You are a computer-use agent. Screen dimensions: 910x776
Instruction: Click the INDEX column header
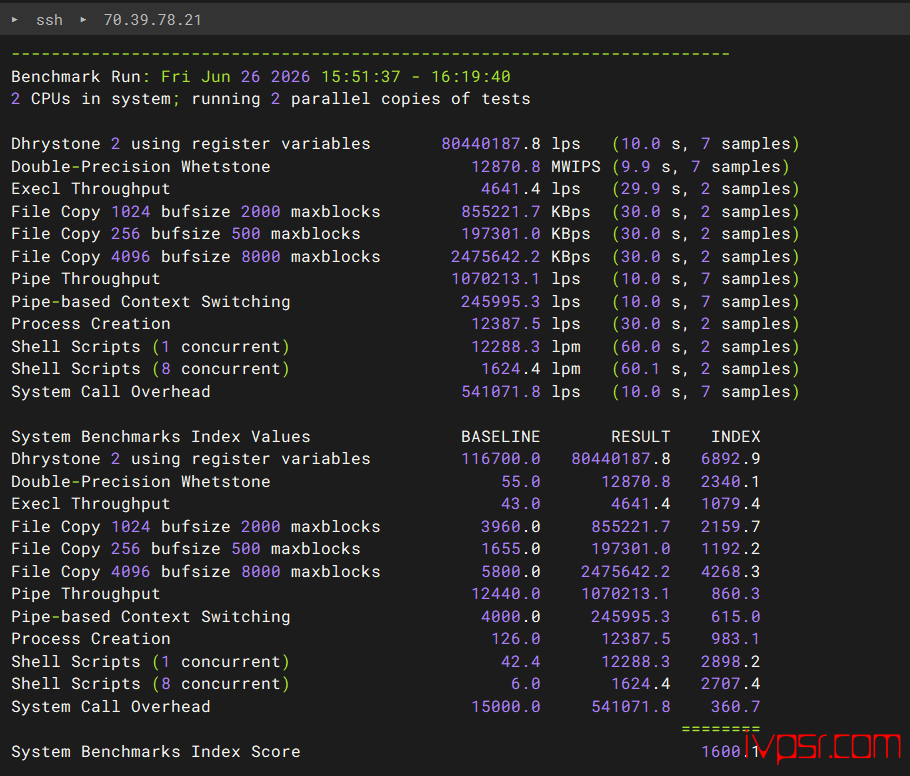click(736, 437)
